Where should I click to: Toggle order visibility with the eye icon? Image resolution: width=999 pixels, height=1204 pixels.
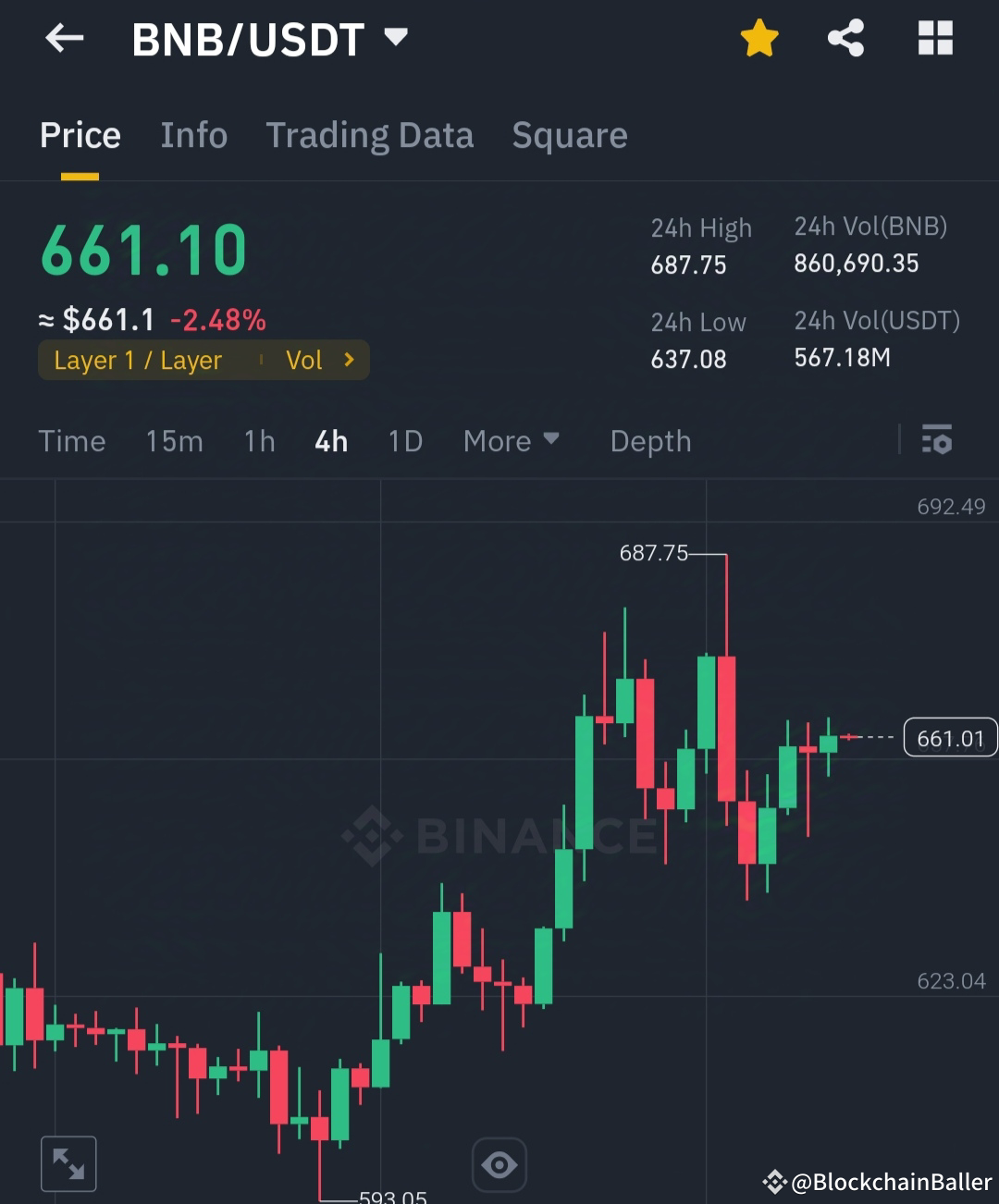[x=499, y=1164]
